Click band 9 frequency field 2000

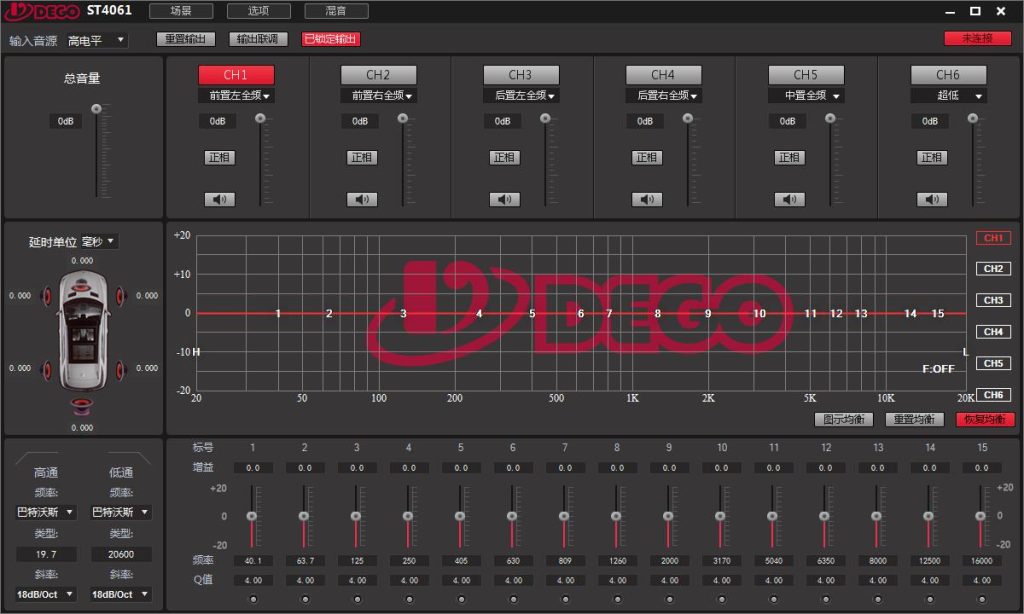coord(669,560)
